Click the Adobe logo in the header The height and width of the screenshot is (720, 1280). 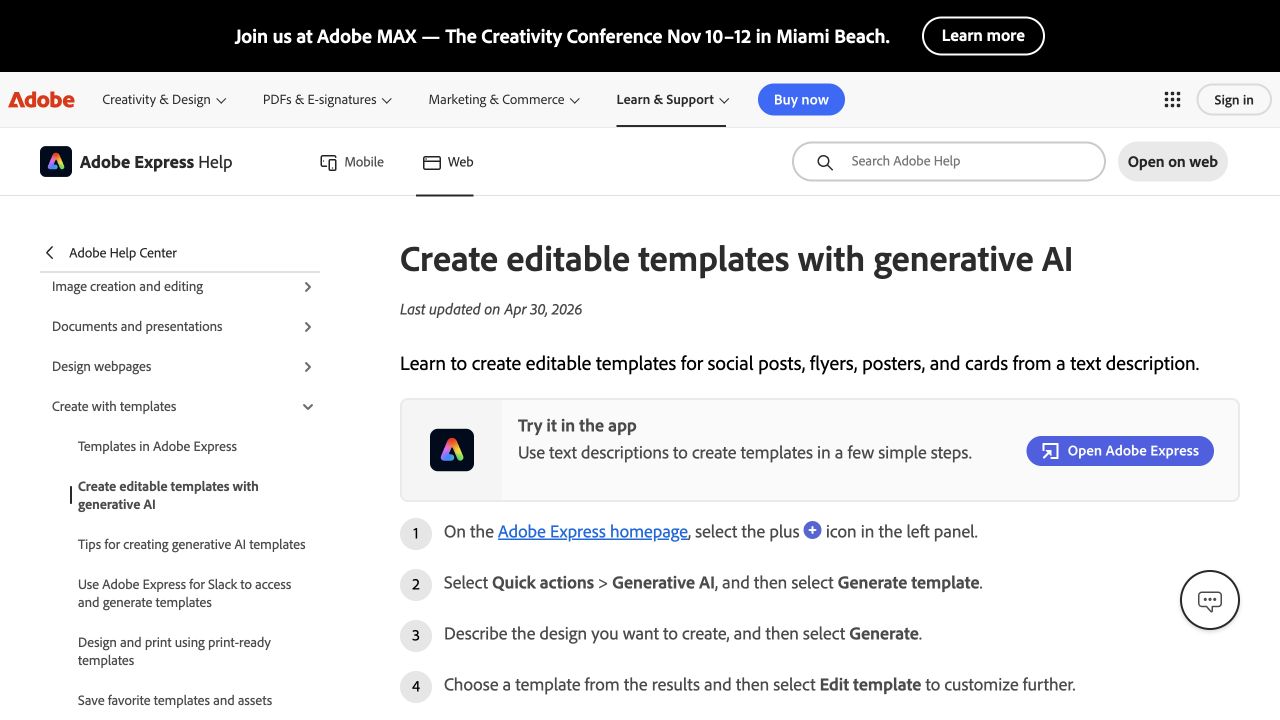pos(41,100)
